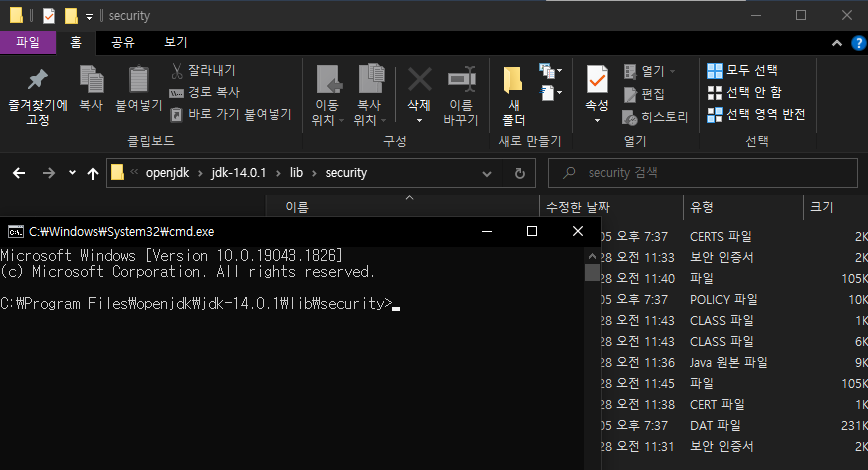Select the CERTS 파일 row
Viewport: 868px width, 470px height.
coord(734,236)
